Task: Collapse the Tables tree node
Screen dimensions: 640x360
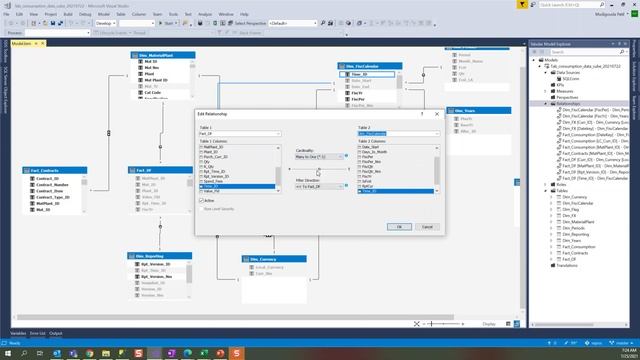Action: coord(546,191)
